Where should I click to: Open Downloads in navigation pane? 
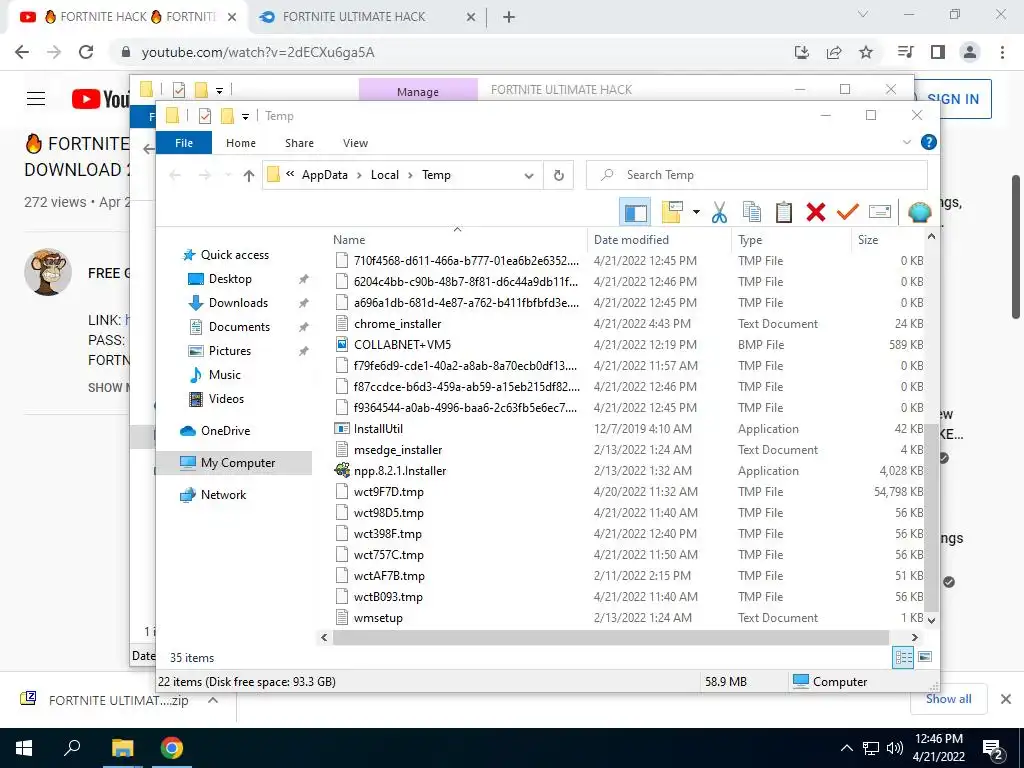[x=238, y=303]
